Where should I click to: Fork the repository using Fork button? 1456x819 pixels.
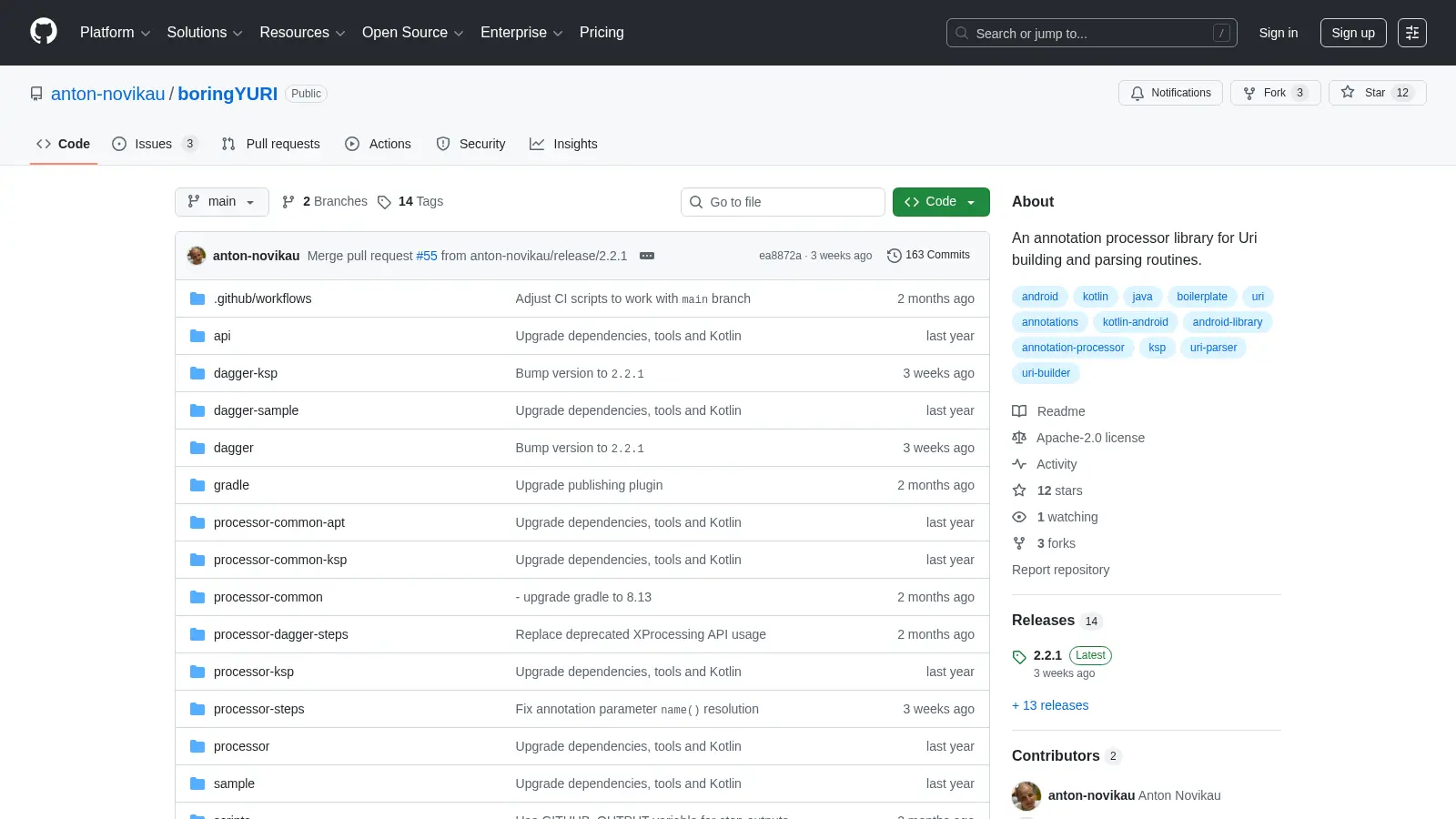point(1275,93)
